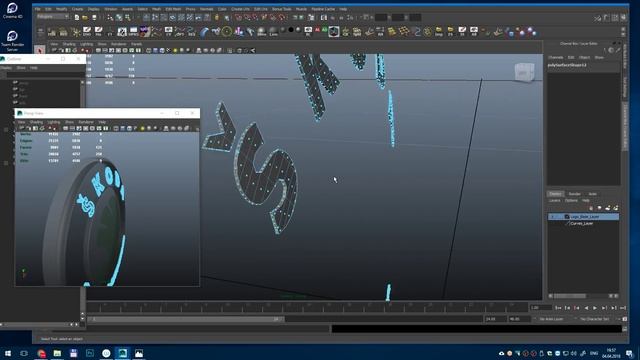Click the open scene folder icon

click(85, 18)
